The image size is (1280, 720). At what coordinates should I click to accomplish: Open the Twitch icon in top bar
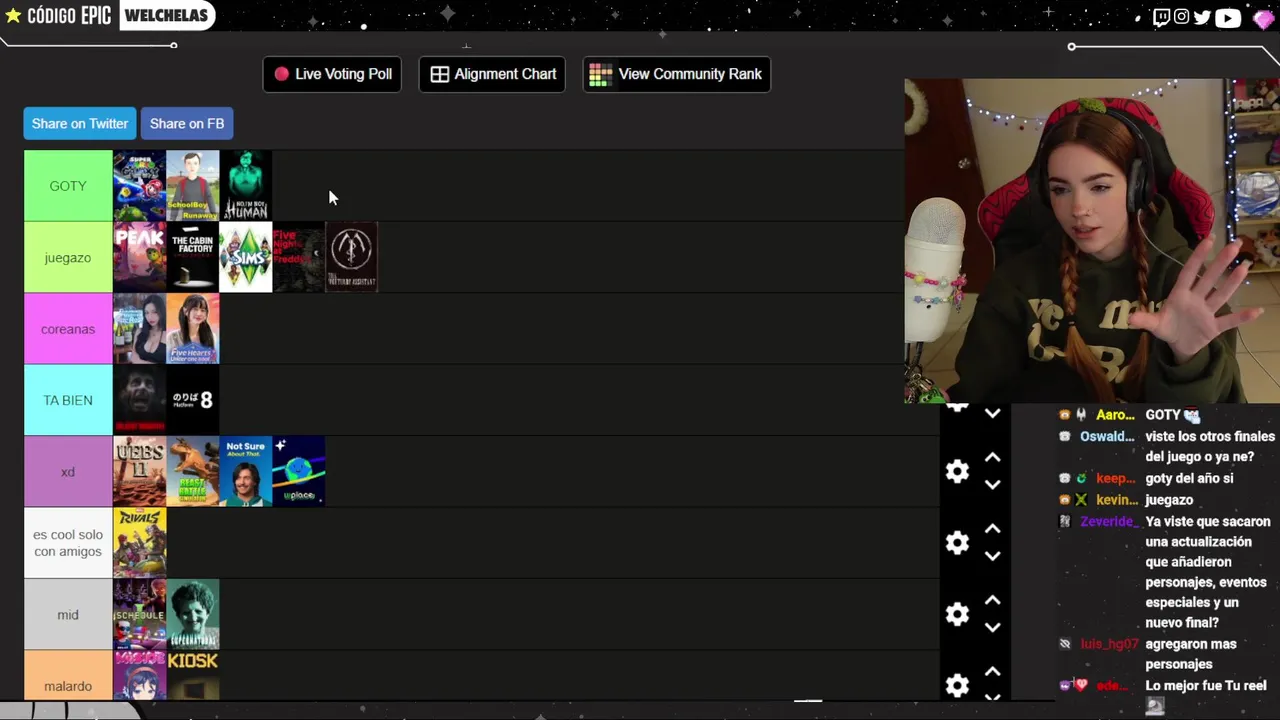(1161, 17)
